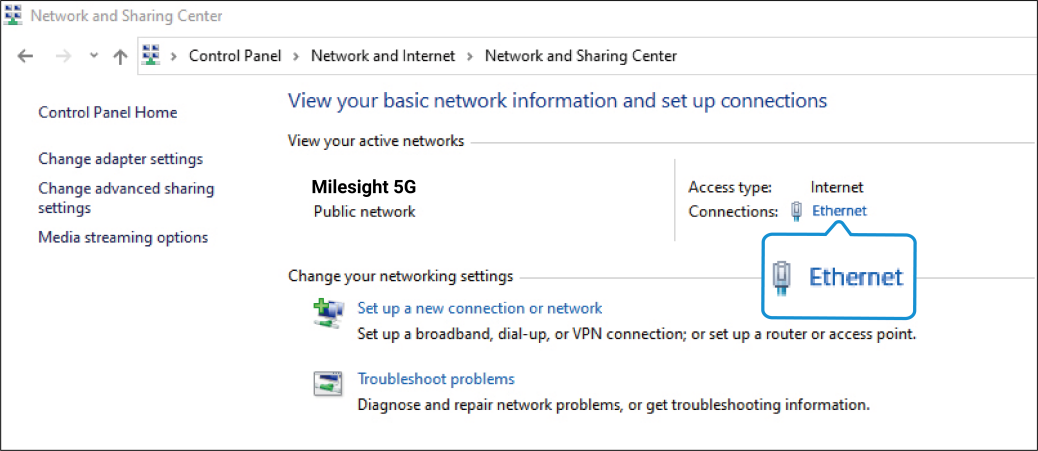Open Media streaming options
Image resolution: width=1038 pixels, height=451 pixels.
(123, 237)
